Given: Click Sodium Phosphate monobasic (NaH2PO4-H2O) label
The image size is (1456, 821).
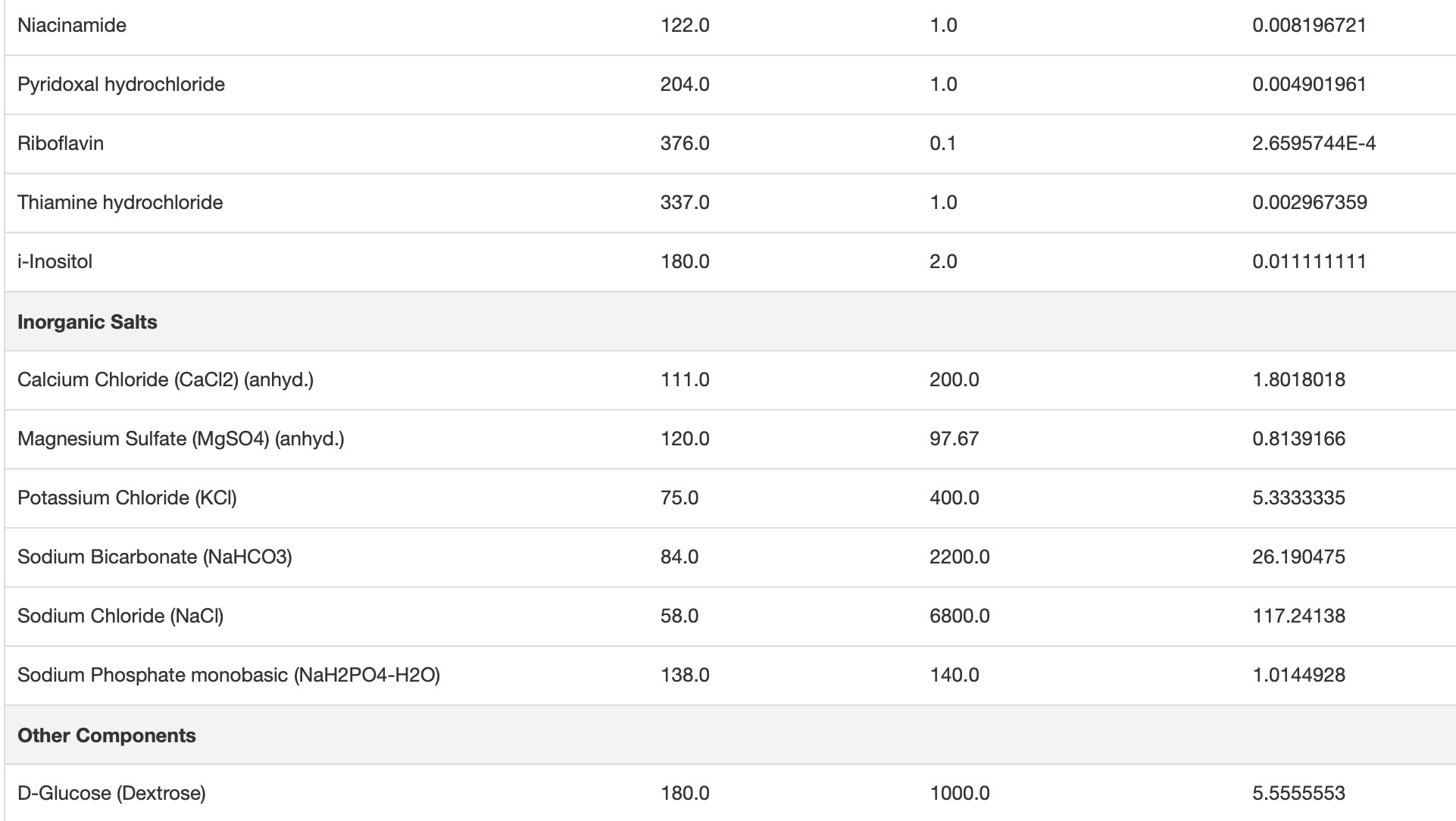Looking at the screenshot, I should pyautogui.click(x=229, y=675).
